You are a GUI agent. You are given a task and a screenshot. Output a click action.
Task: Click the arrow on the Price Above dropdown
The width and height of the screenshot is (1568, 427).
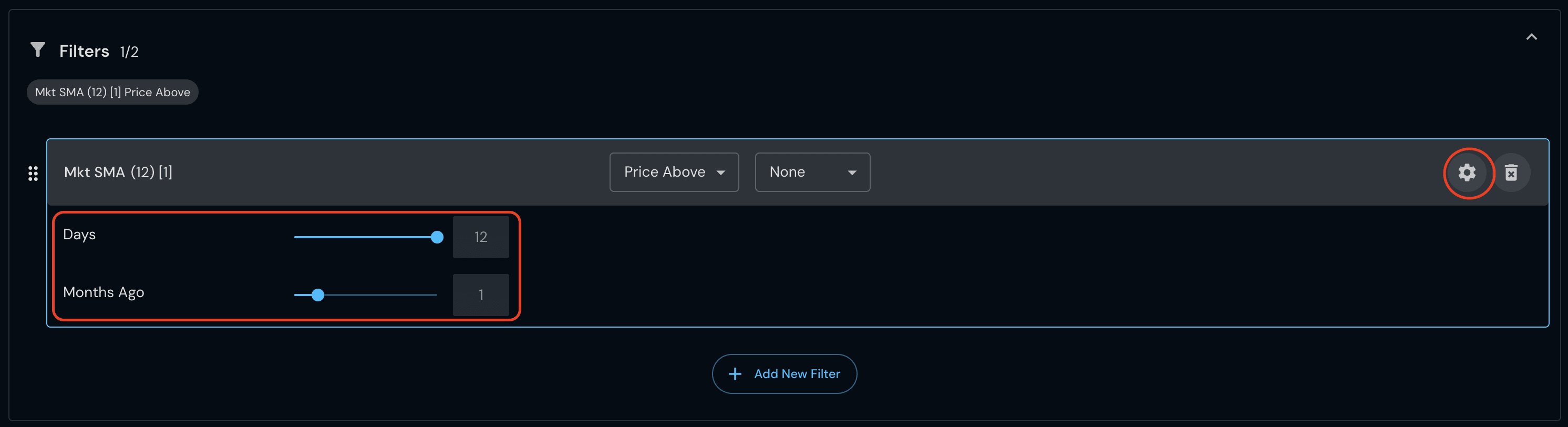click(721, 172)
